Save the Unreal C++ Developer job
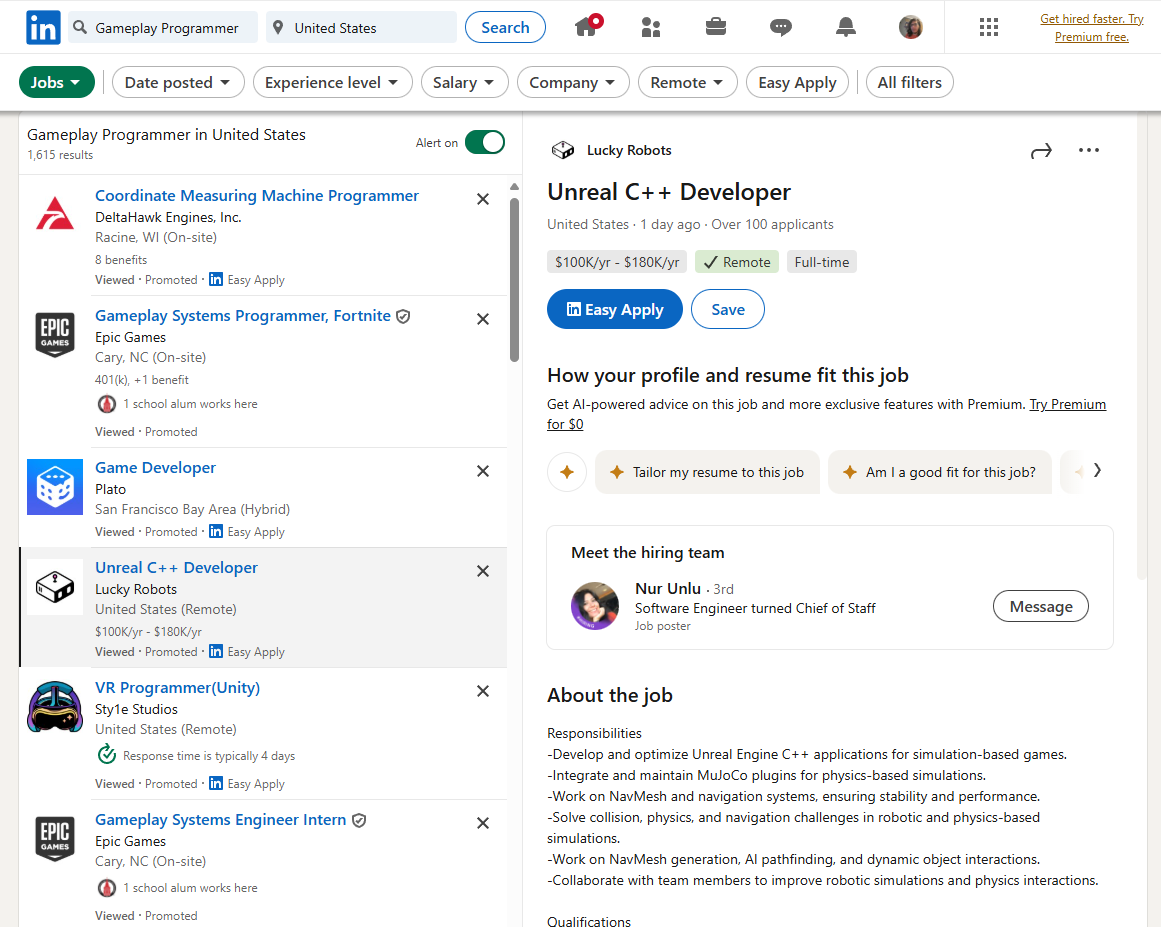This screenshot has height=927, width=1161. tap(728, 309)
